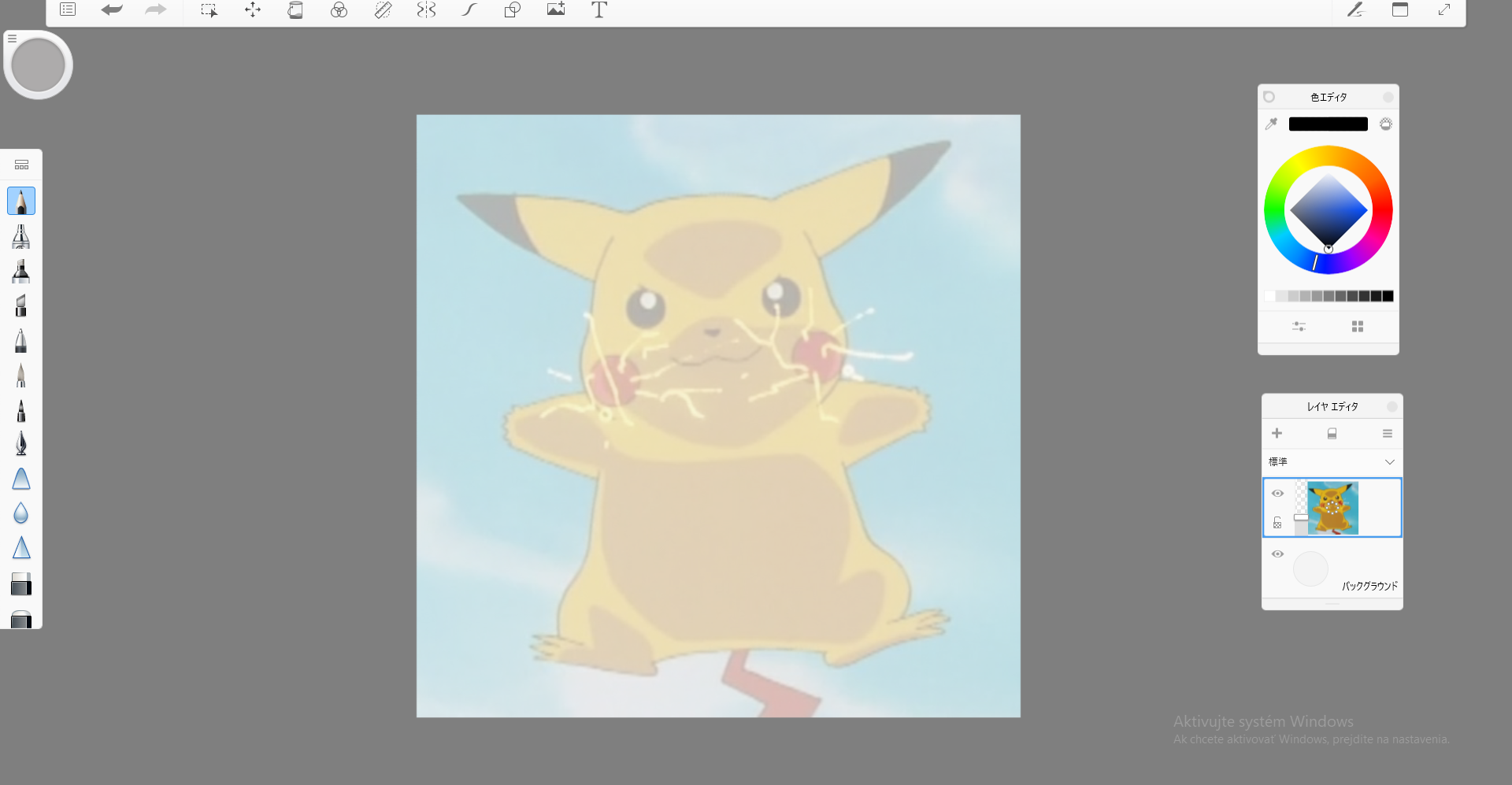1512x785 pixels.
Task: Click the clear layer eraser icon
Action: click(1332, 434)
